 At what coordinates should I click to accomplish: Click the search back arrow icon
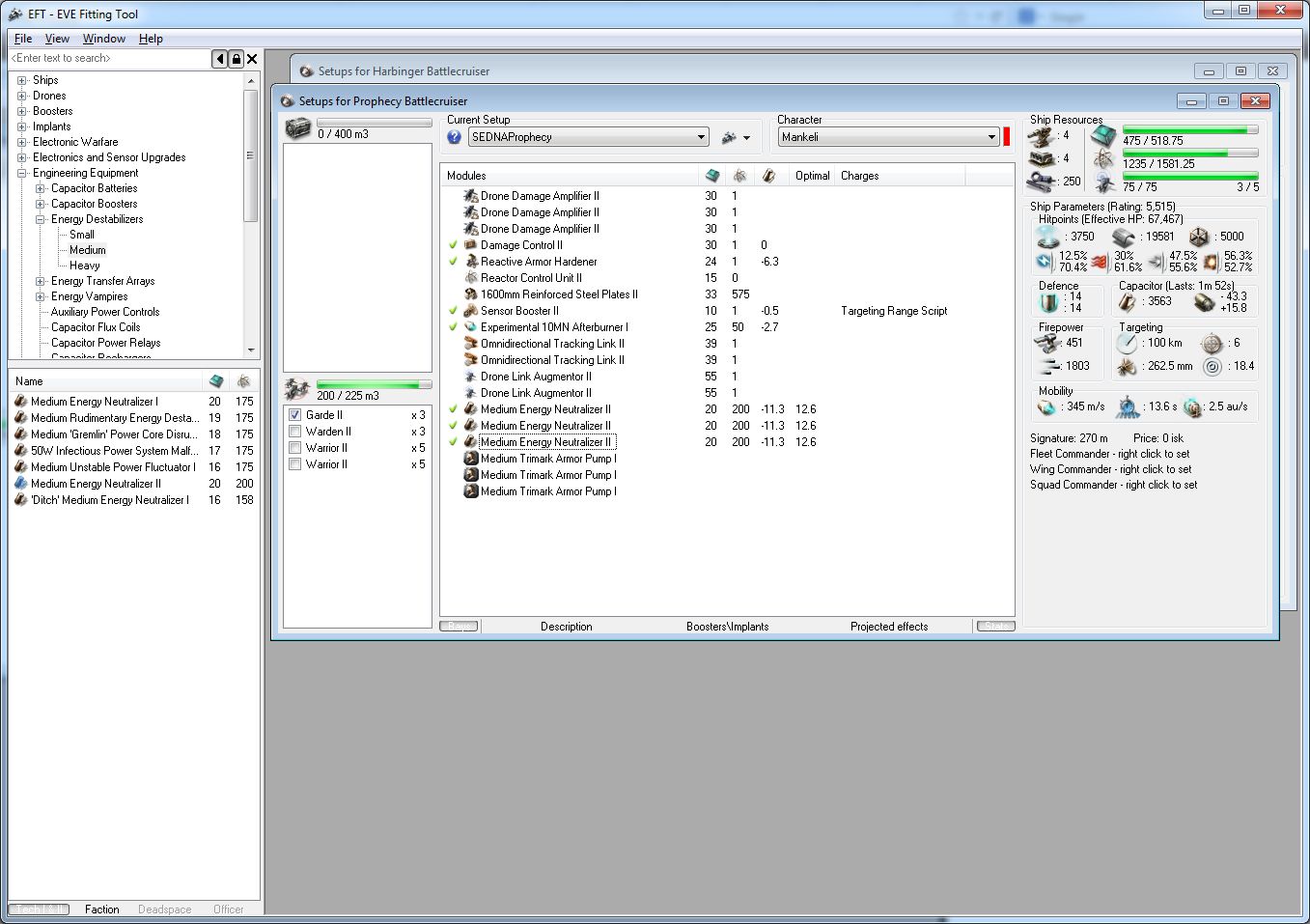219,59
